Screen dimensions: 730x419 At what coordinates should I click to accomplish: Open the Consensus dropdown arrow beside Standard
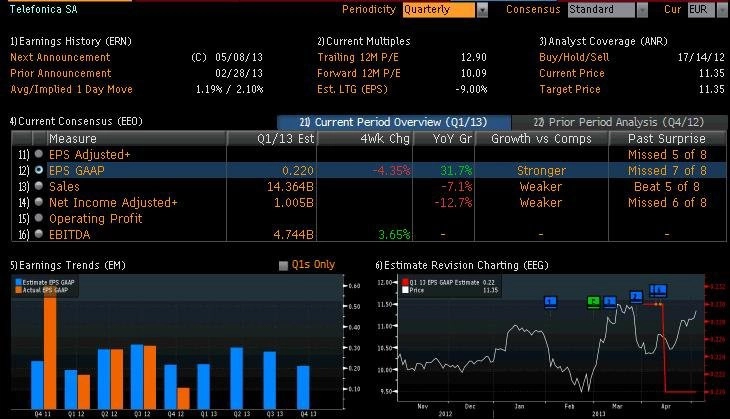642,10
